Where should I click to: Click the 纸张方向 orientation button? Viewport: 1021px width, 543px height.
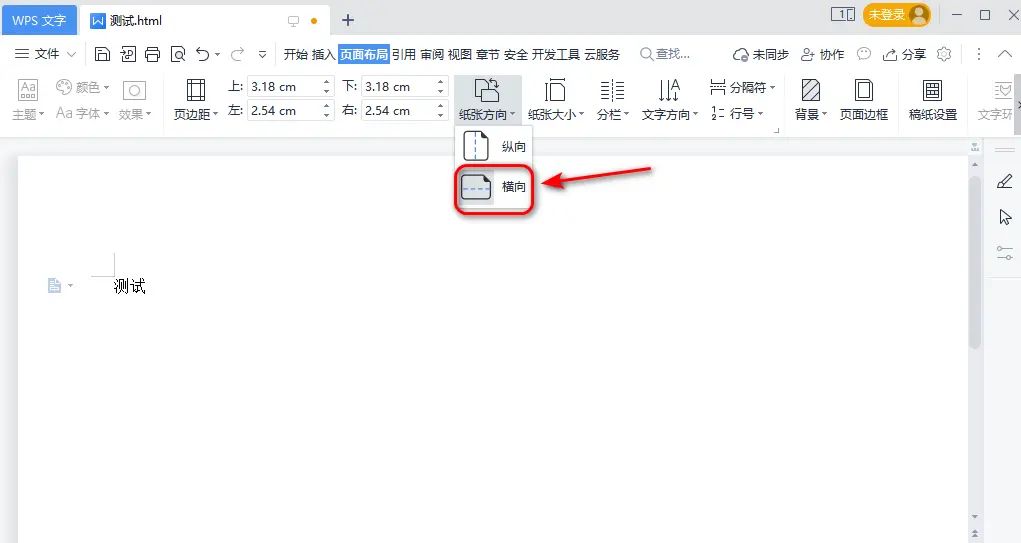[487, 100]
